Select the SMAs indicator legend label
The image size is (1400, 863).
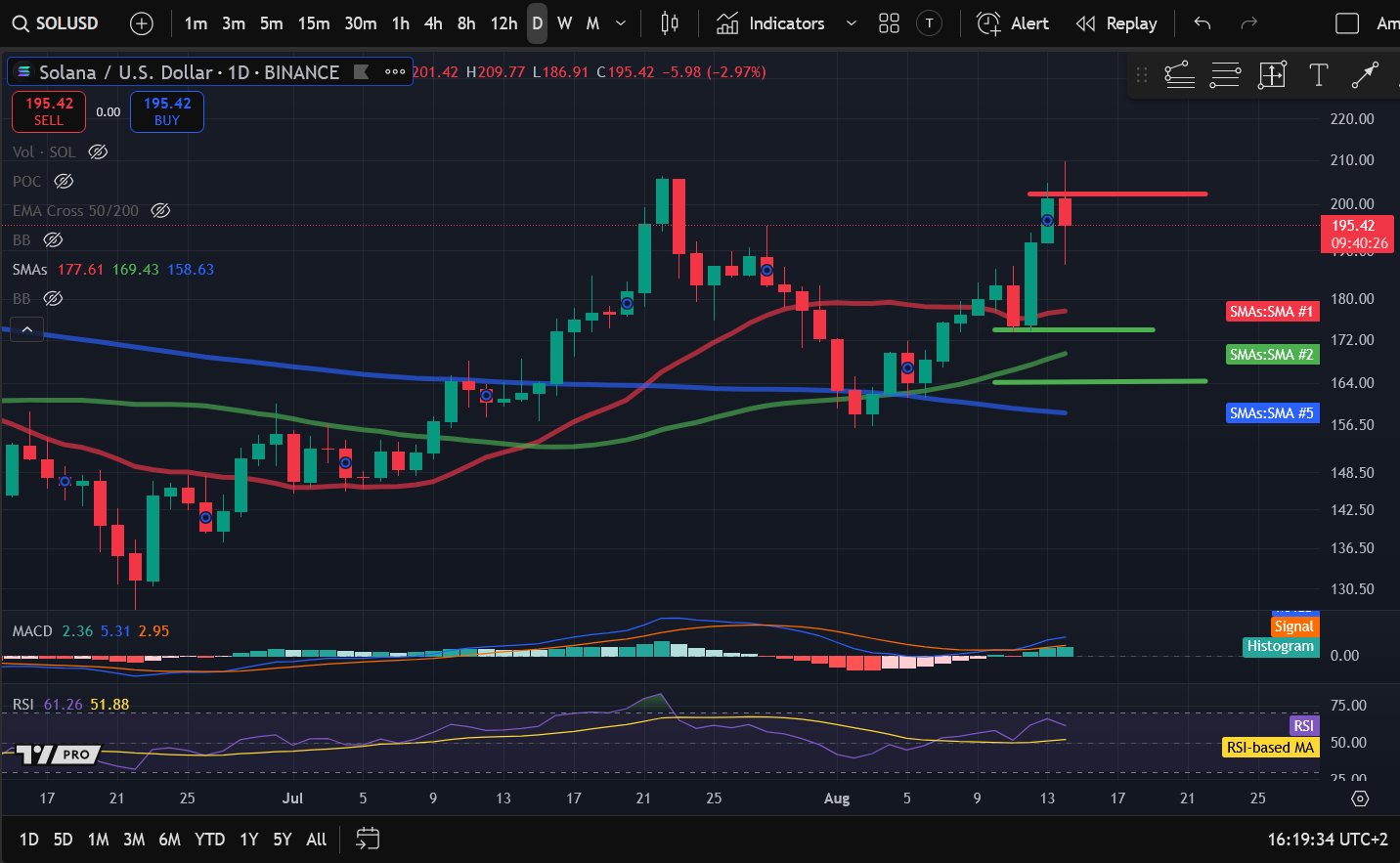click(x=30, y=269)
